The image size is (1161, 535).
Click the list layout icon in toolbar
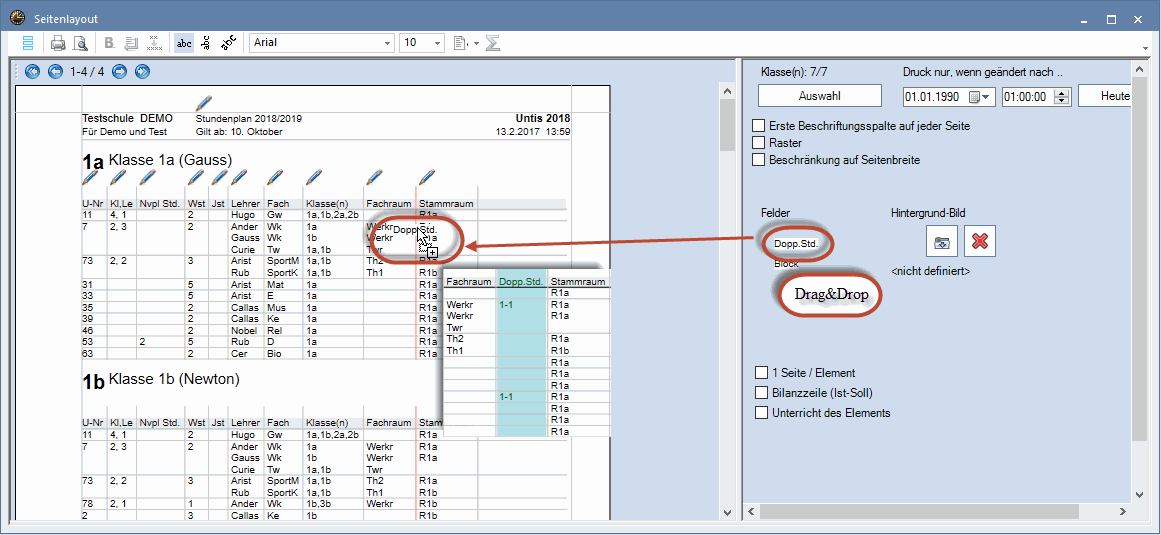pos(27,43)
